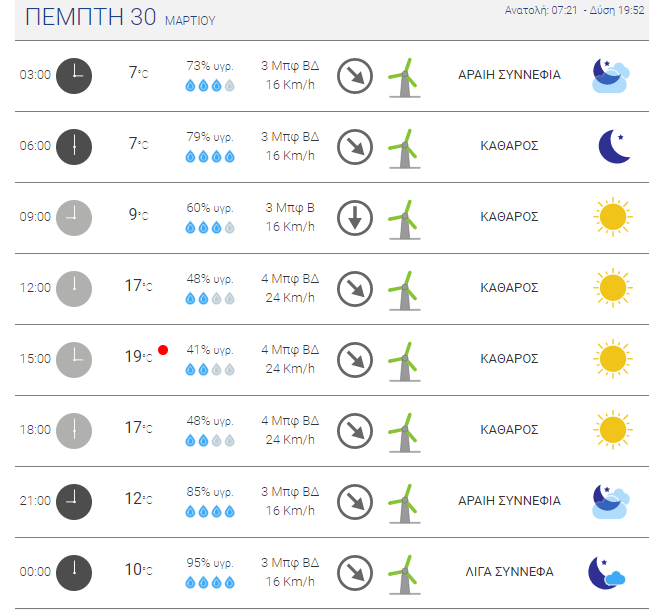Click the wind direction arrow at 18:00
The width and height of the screenshot is (663, 610).
click(x=355, y=431)
